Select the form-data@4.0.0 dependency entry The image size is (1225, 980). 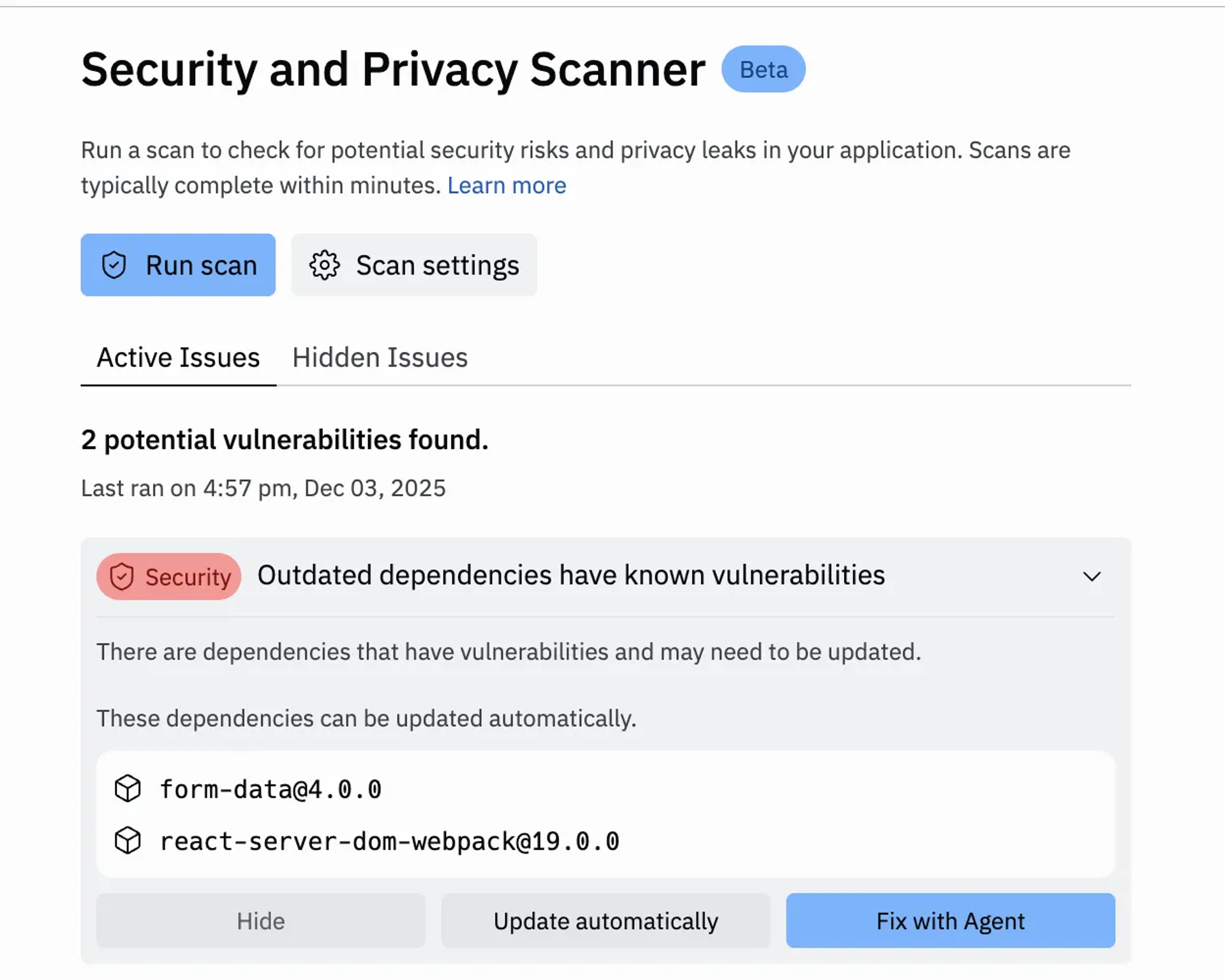click(x=271, y=789)
